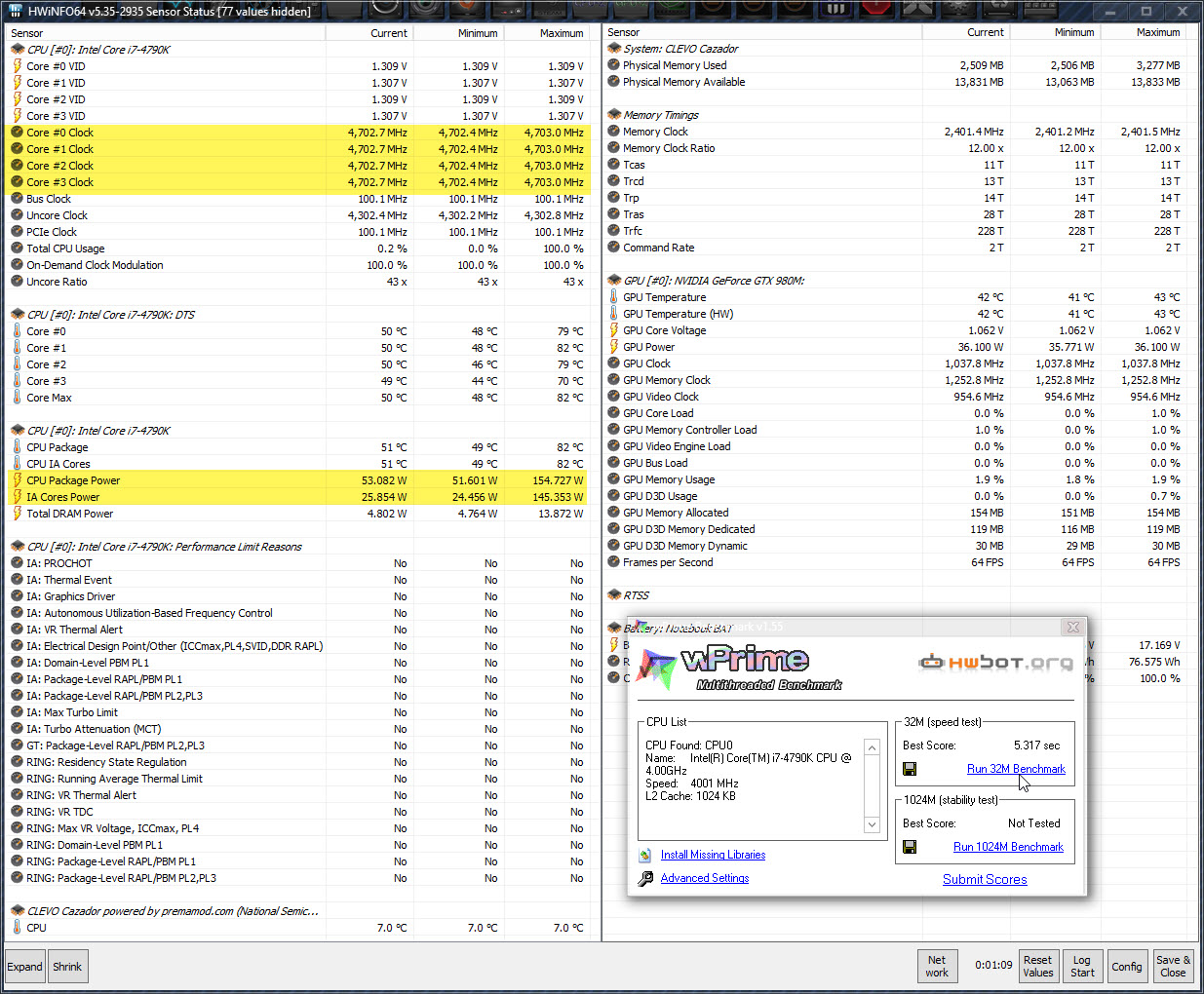The height and width of the screenshot is (994, 1204).
Task: Click Reset Values button
Action: point(1037,966)
